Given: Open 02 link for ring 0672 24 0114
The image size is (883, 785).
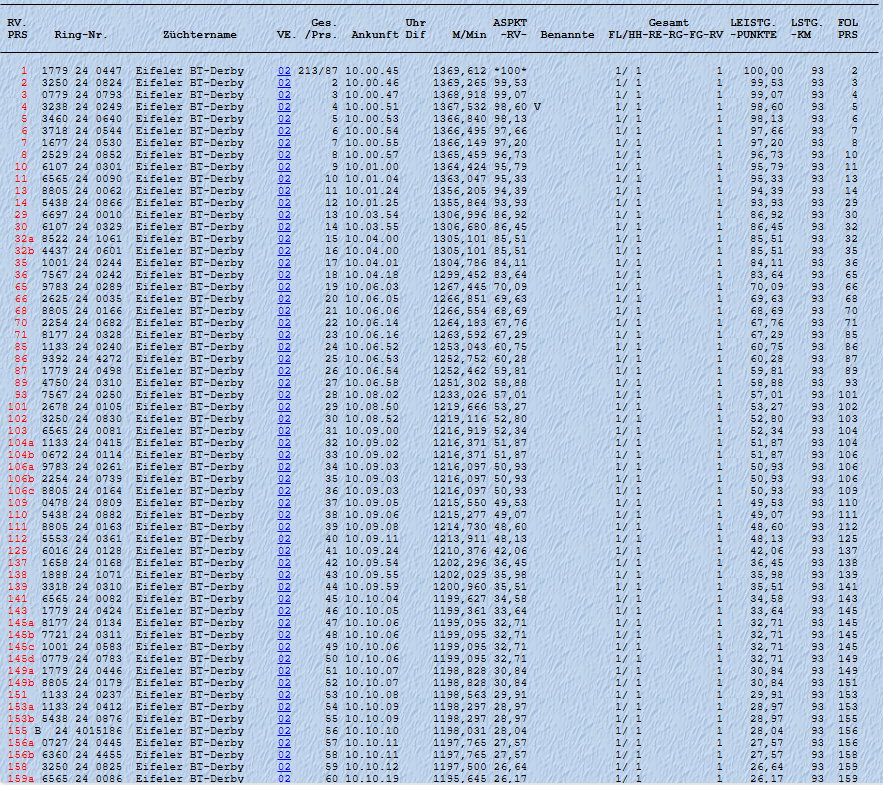Looking at the screenshot, I should [x=284, y=455].
